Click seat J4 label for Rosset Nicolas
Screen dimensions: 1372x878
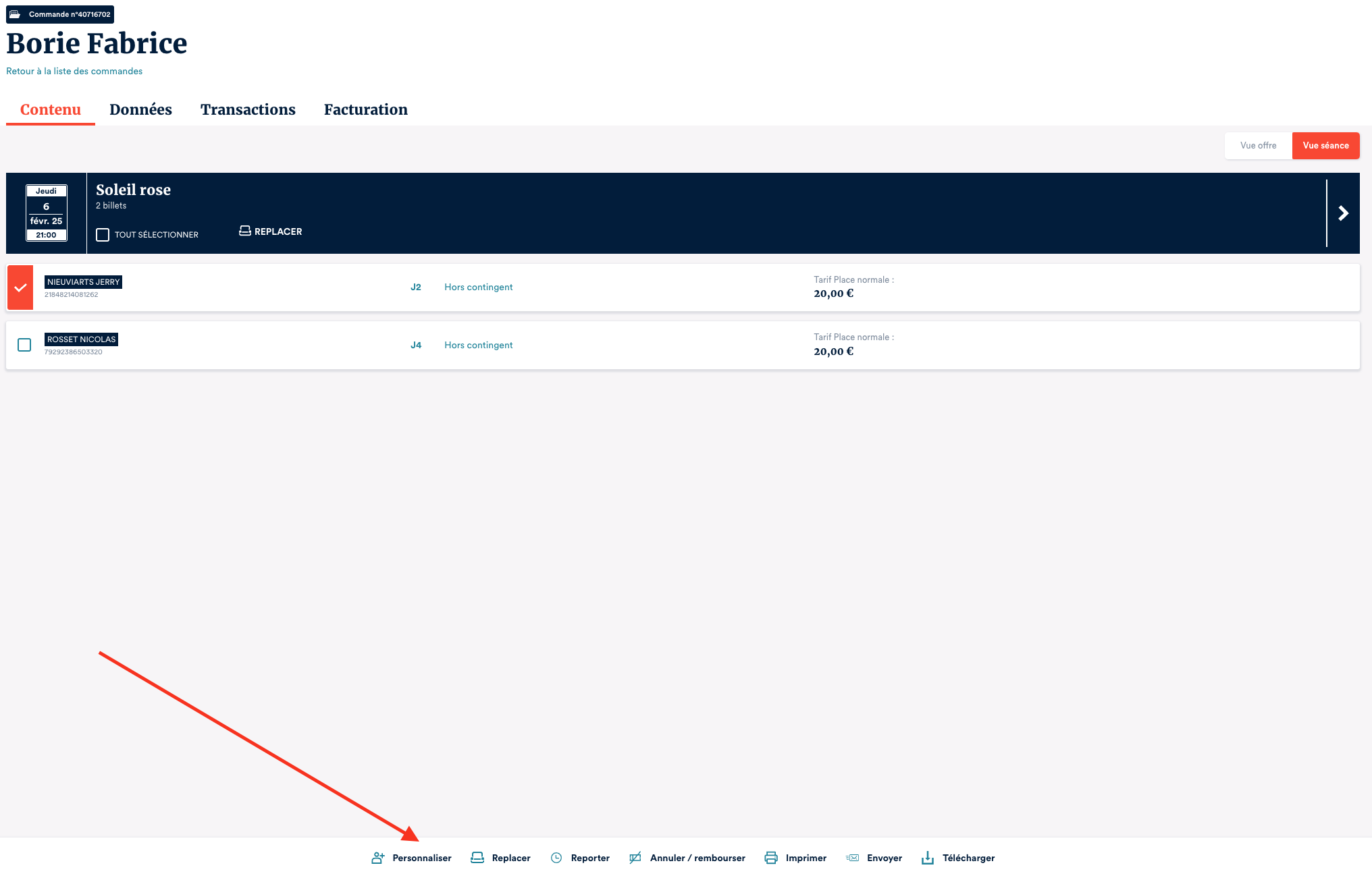(x=416, y=345)
